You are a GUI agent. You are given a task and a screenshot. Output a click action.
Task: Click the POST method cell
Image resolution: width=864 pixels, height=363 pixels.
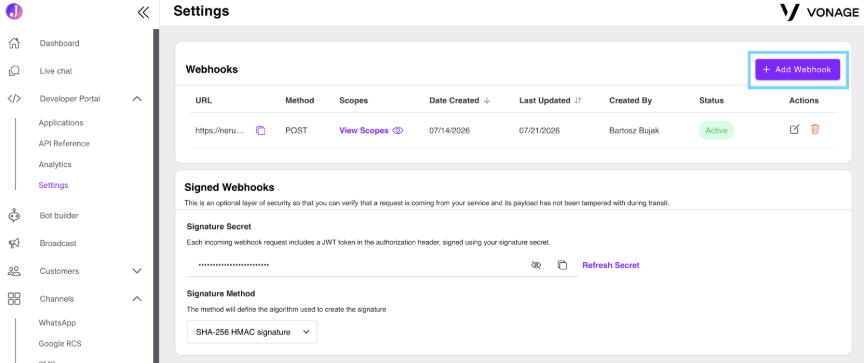296,131
